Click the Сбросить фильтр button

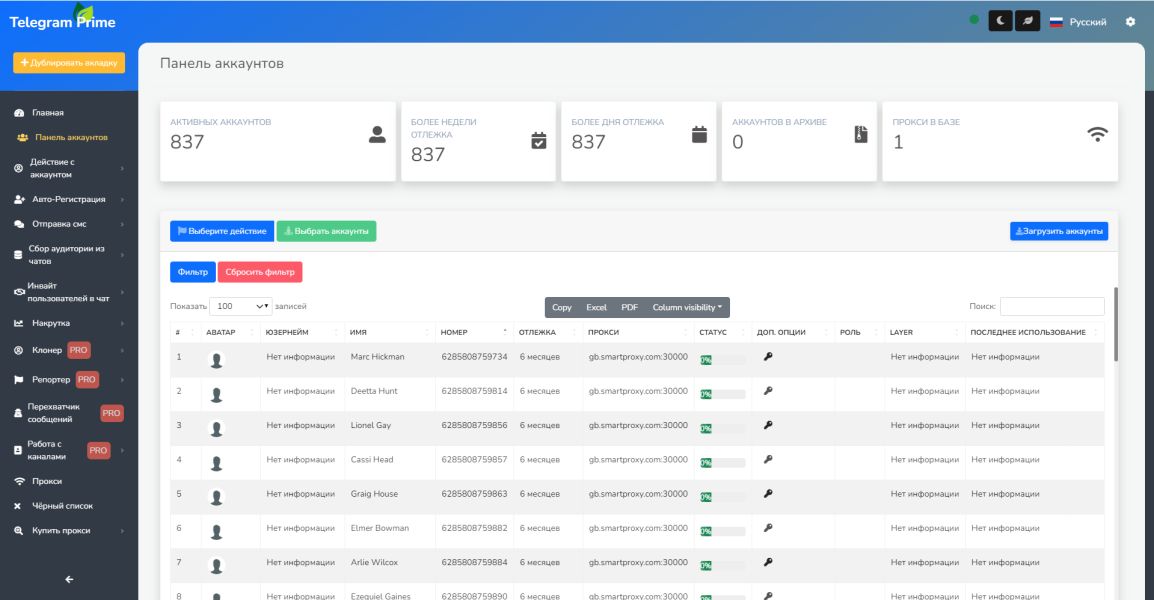tap(259, 271)
